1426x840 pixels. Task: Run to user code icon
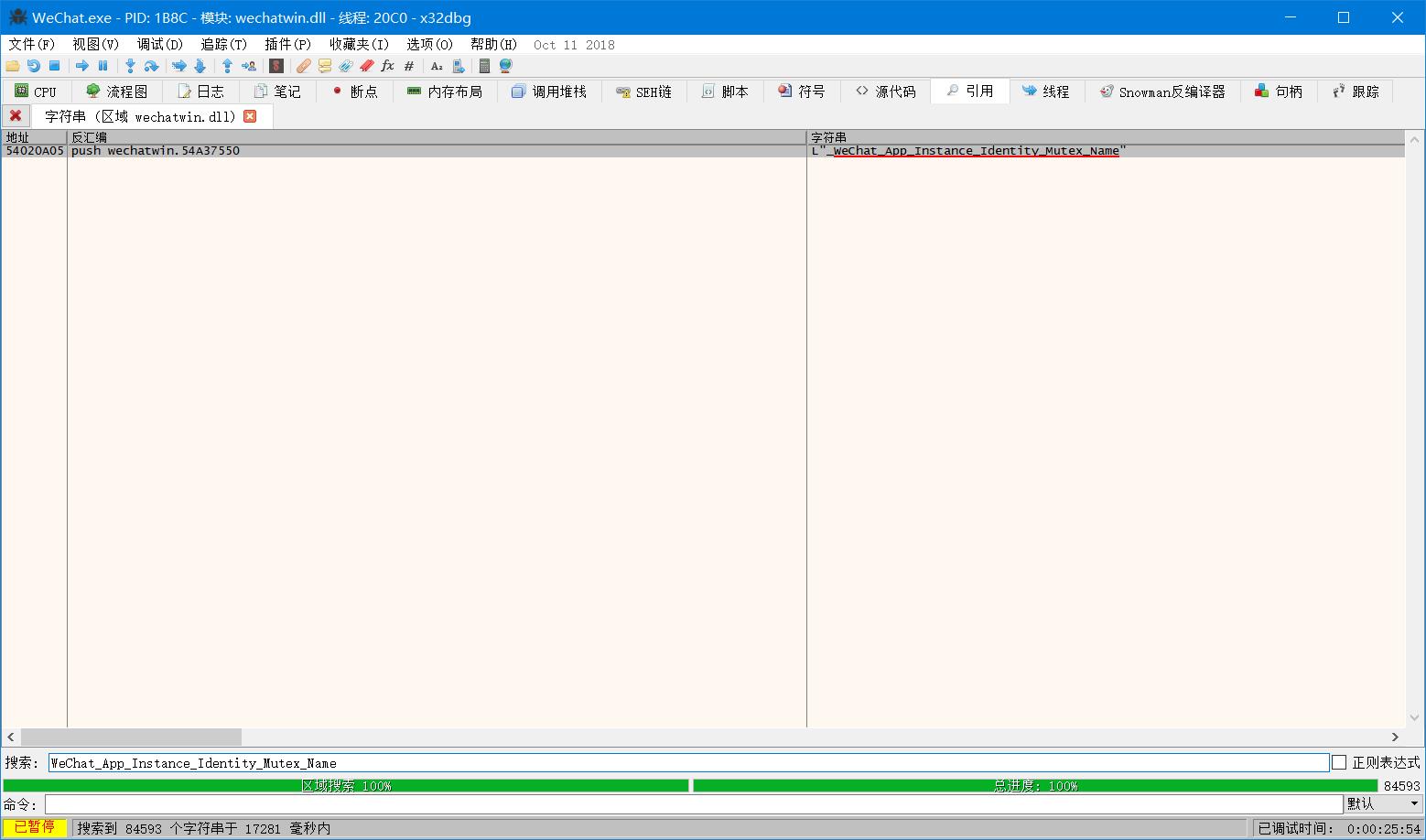pyautogui.click(x=248, y=66)
